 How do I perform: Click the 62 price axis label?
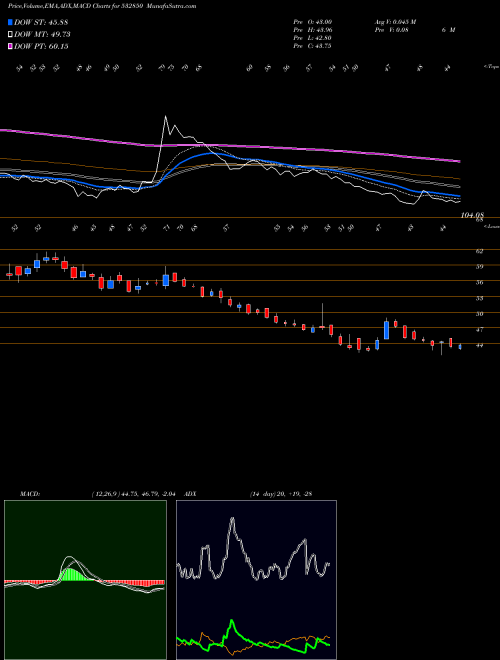coord(479,251)
